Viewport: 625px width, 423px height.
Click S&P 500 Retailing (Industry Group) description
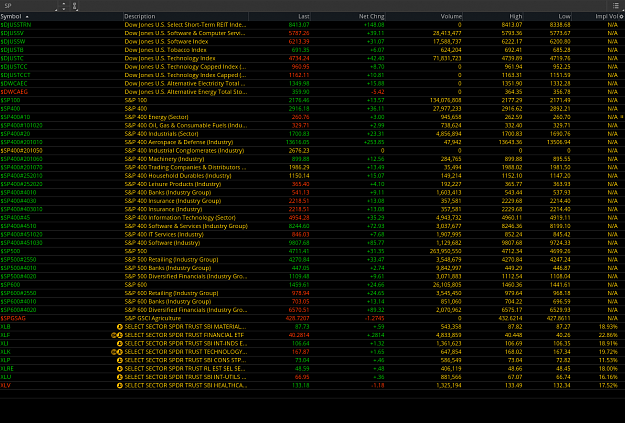tap(171, 259)
